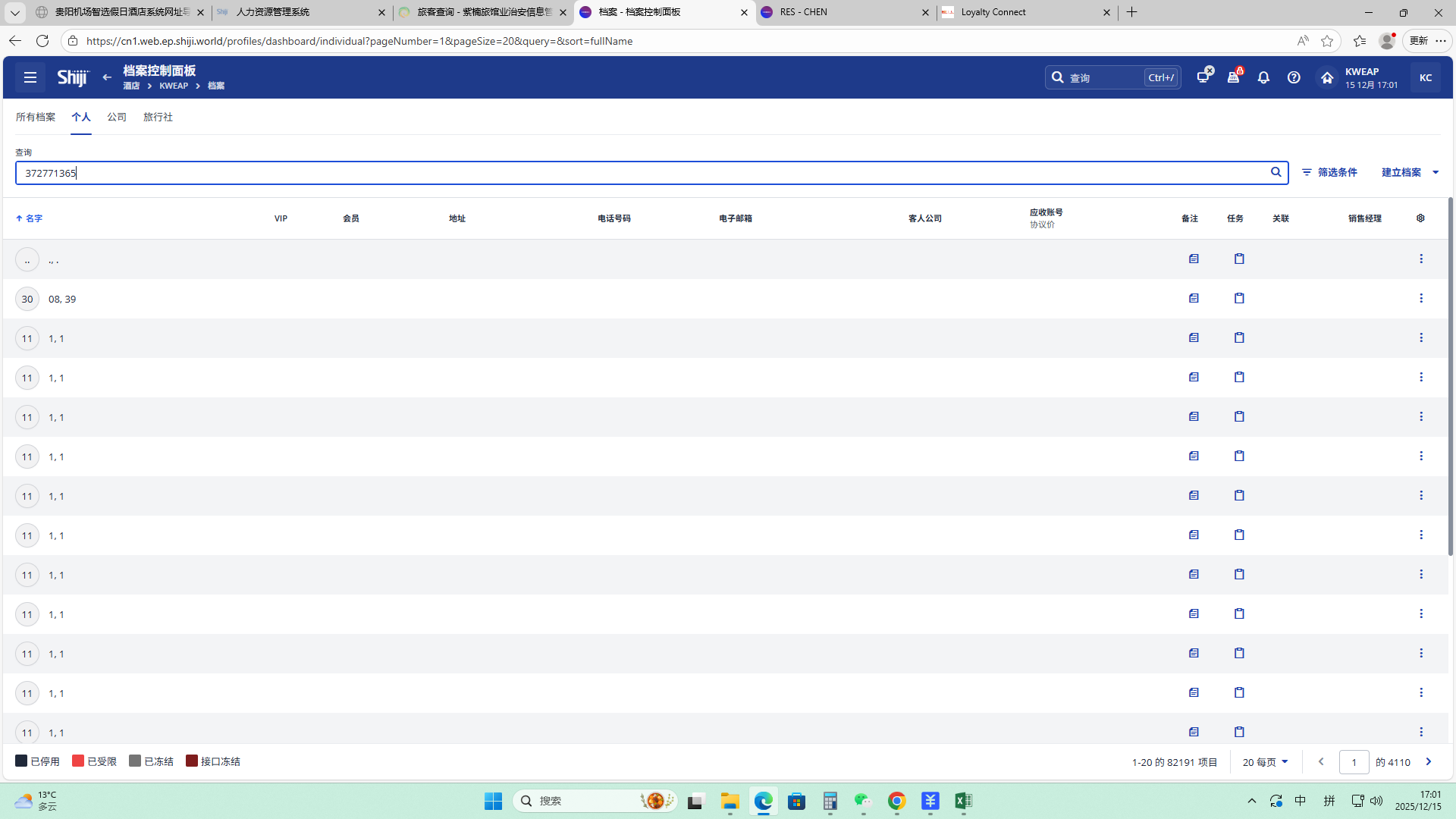
Task: Expand the 建立档案 dropdown arrow
Action: pos(1436,173)
